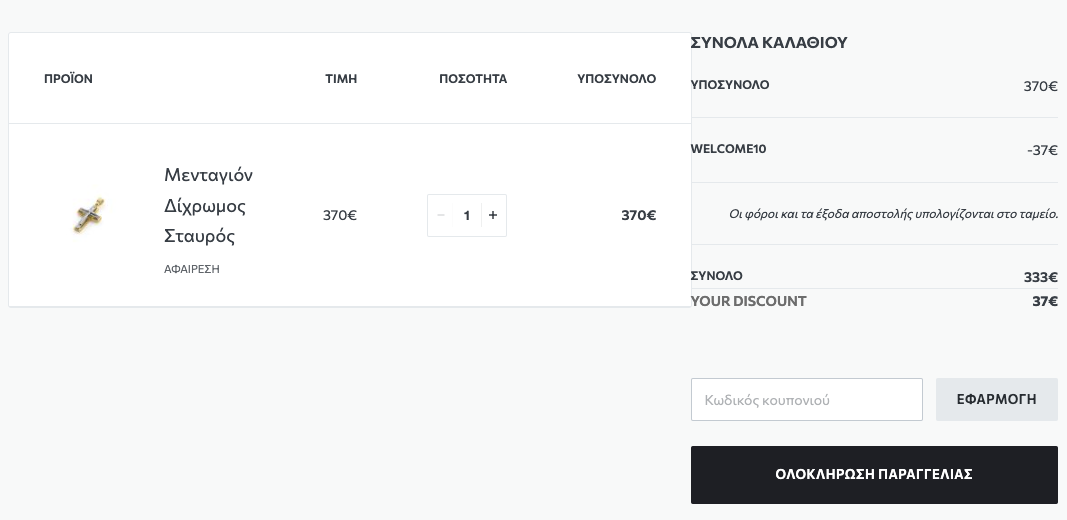Click the ΤΙΜΗ column header
The image size is (1067, 520).
click(x=341, y=79)
